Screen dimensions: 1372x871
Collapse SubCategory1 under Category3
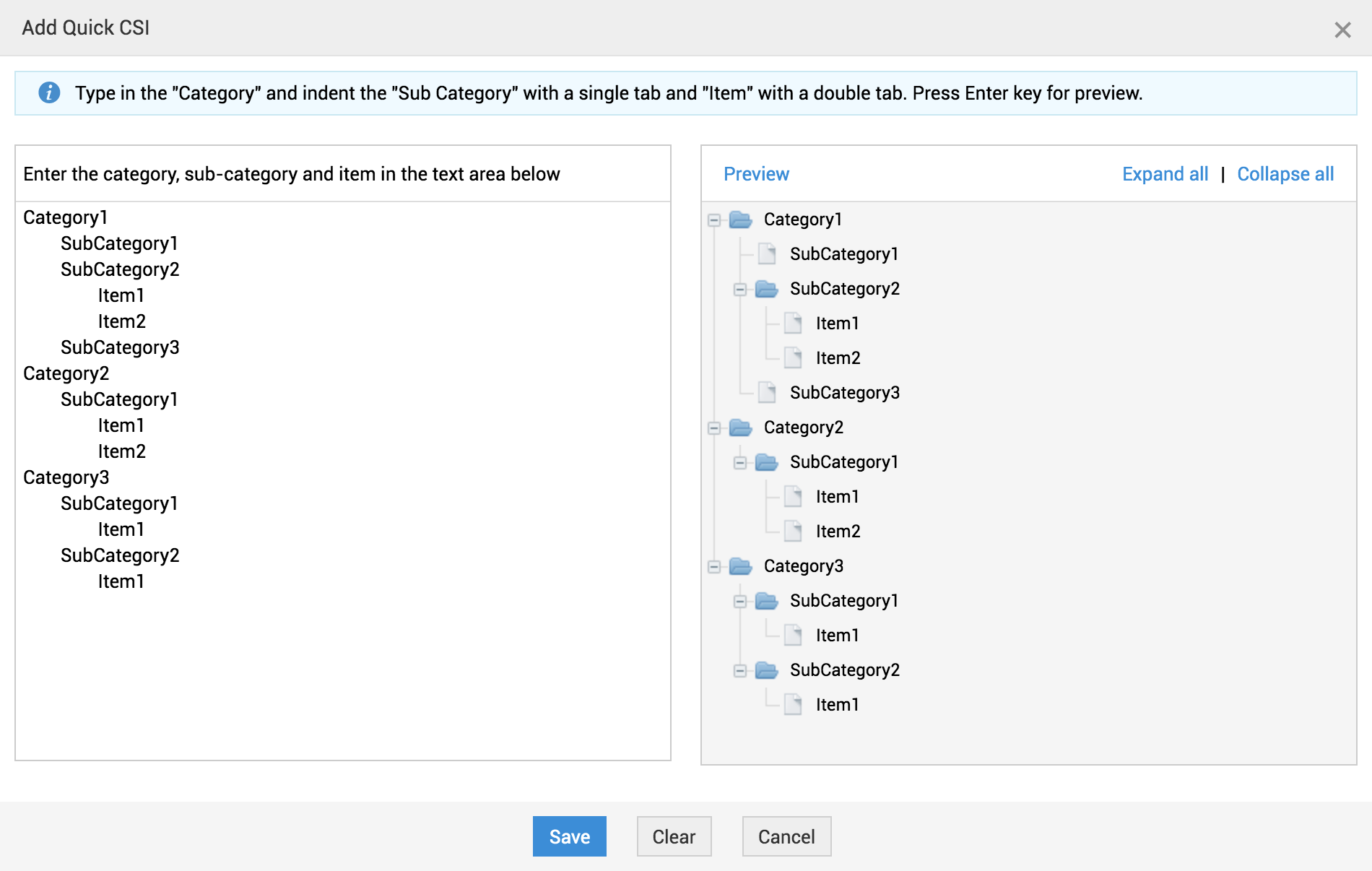tap(740, 602)
